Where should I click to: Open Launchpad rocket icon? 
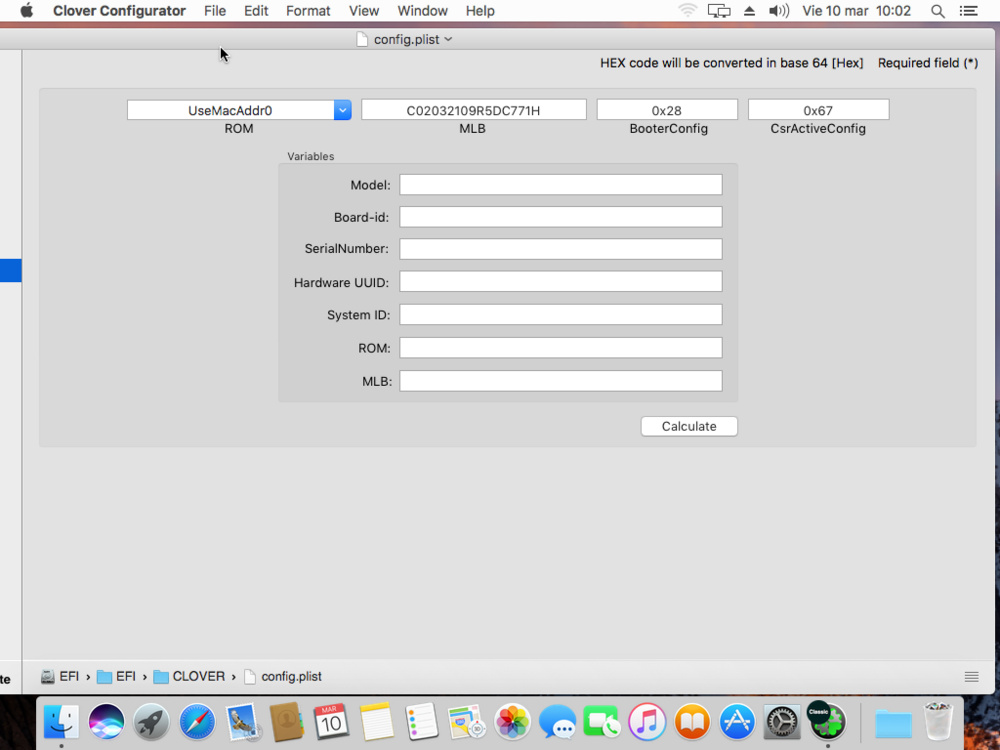151,721
